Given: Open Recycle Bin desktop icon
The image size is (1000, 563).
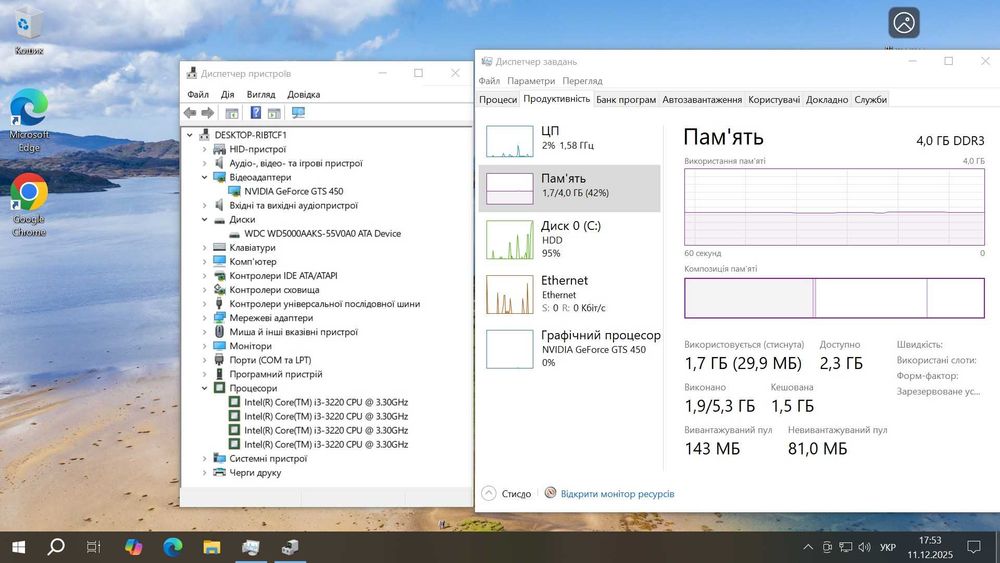Looking at the screenshot, I should 29,31.
